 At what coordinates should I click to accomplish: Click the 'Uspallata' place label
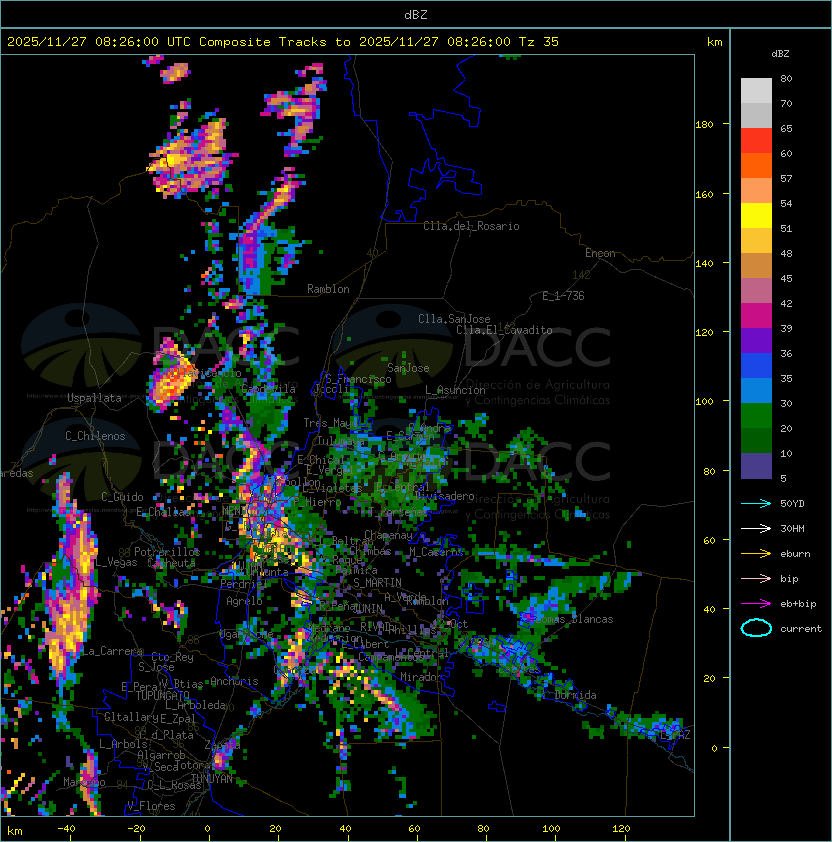click(x=94, y=398)
